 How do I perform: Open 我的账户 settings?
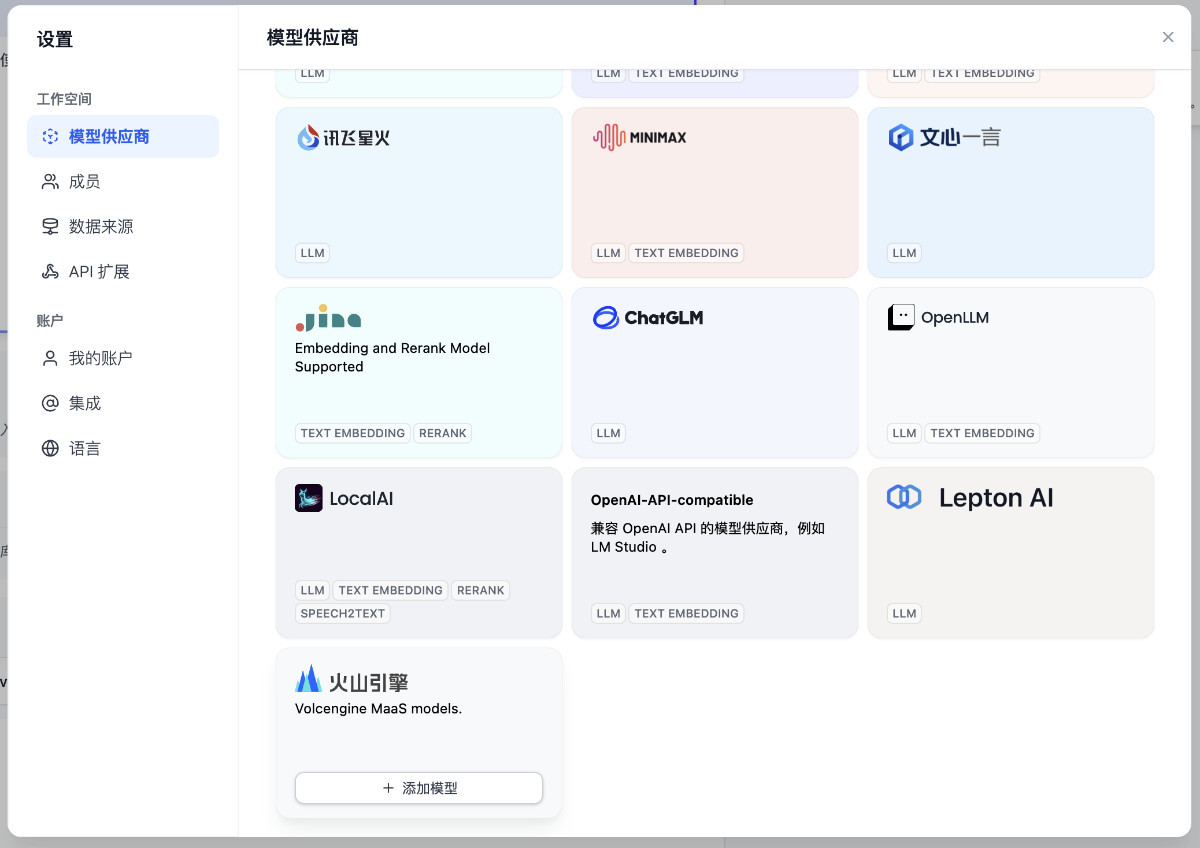pyautogui.click(x=123, y=358)
